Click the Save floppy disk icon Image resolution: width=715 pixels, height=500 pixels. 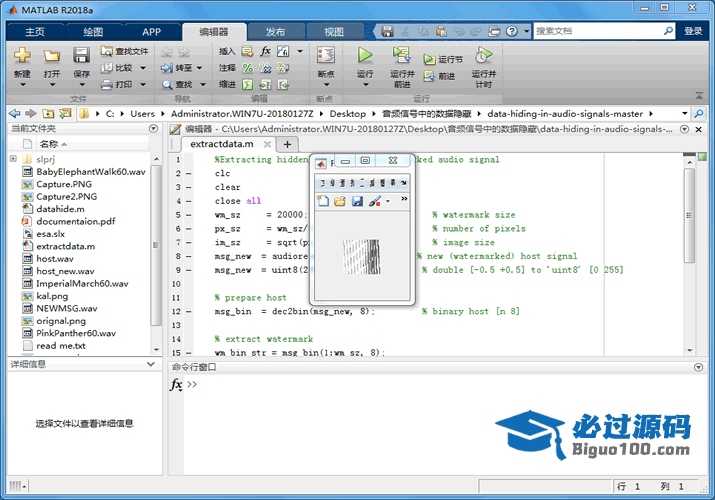[x=81, y=56]
